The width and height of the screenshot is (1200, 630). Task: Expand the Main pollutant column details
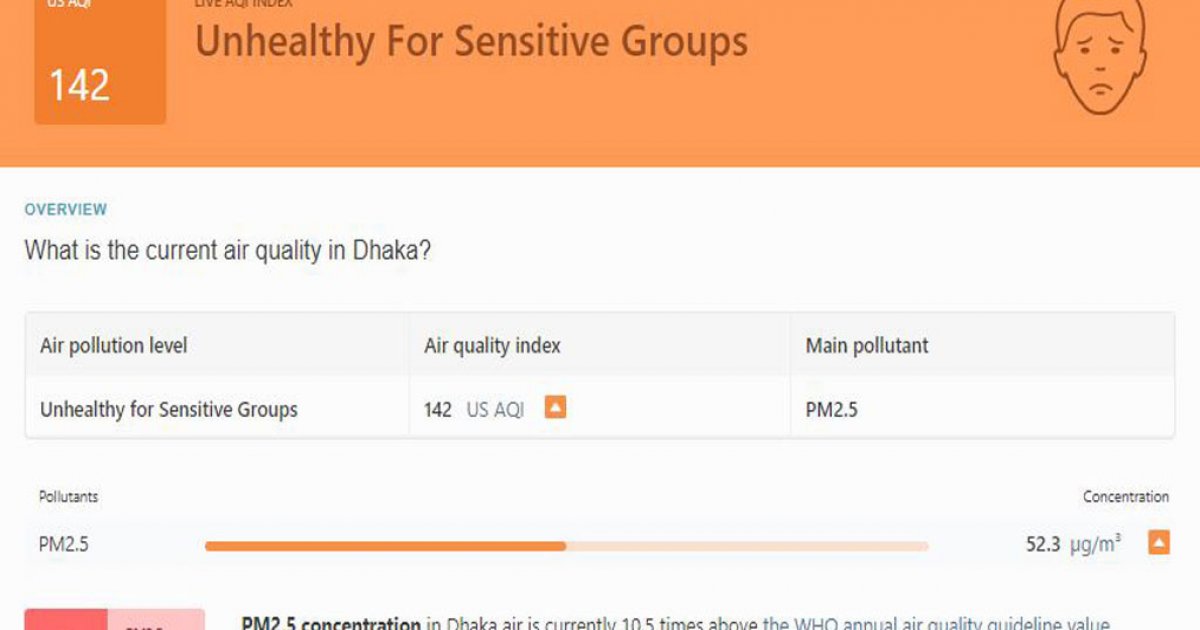pos(866,345)
